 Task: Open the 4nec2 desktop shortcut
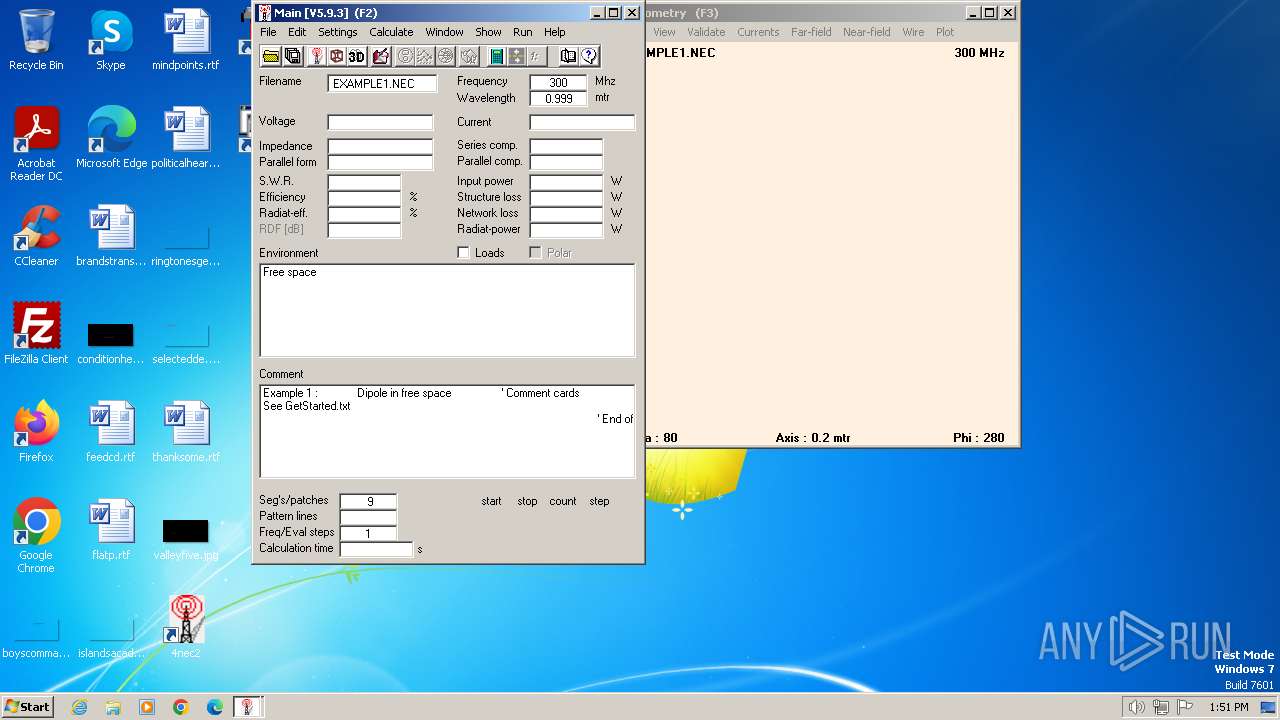pyautogui.click(x=185, y=627)
